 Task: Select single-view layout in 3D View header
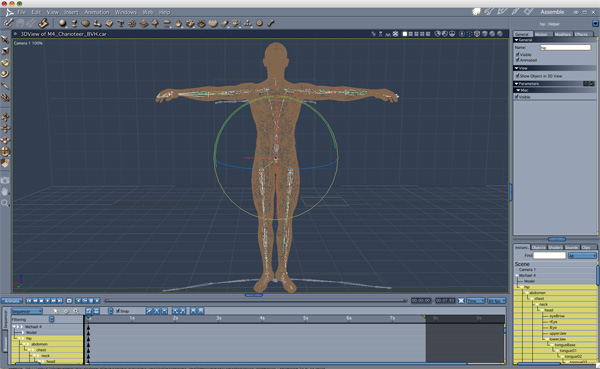[404, 34]
